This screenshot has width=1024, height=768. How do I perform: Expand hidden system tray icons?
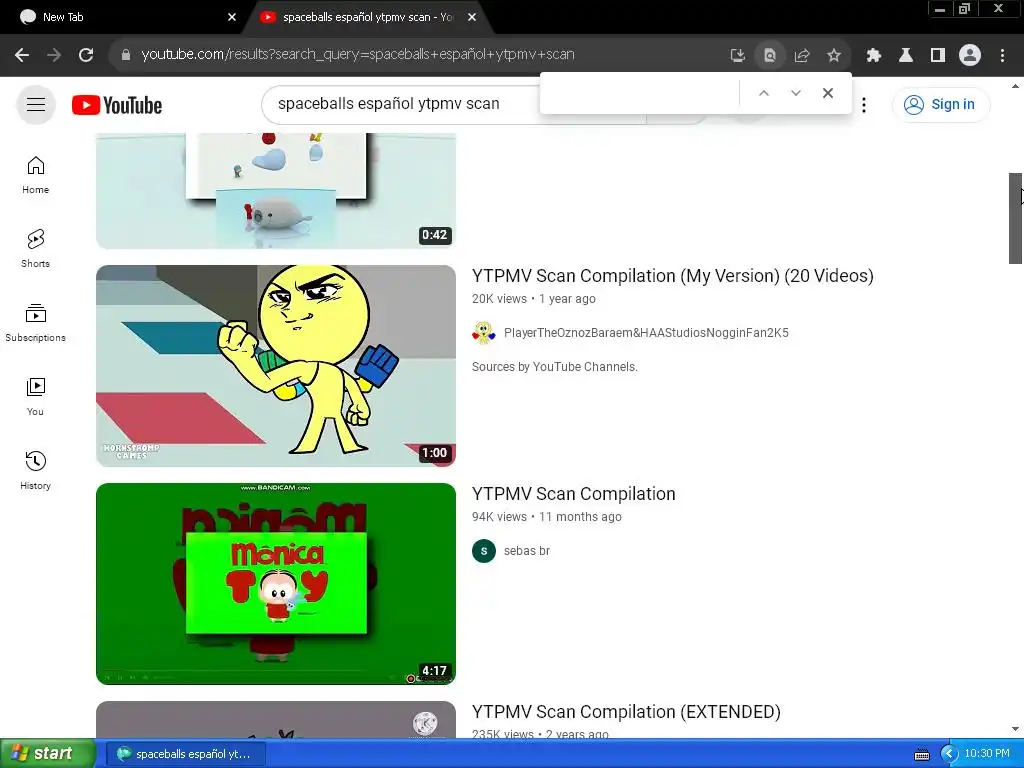949,754
